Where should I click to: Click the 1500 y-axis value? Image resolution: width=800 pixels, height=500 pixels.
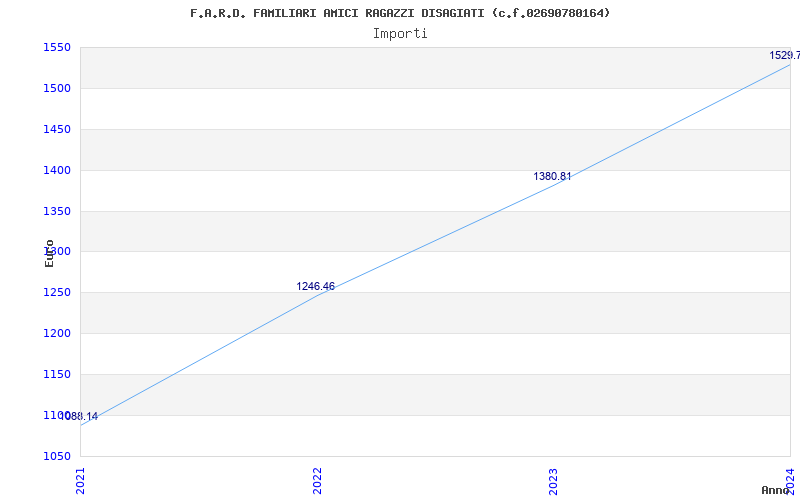57,88
